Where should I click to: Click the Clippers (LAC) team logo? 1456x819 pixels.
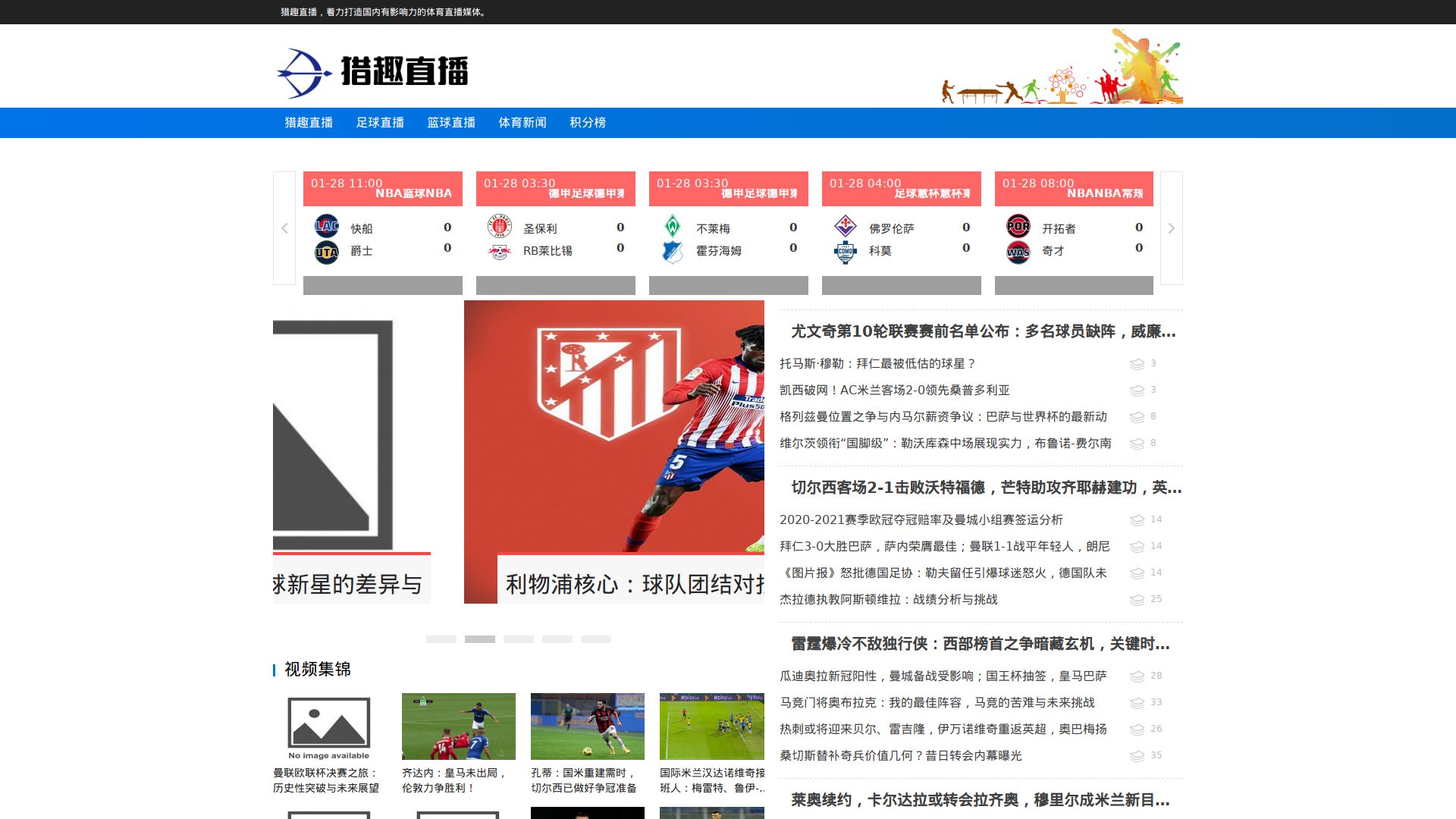(x=326, y=226)
